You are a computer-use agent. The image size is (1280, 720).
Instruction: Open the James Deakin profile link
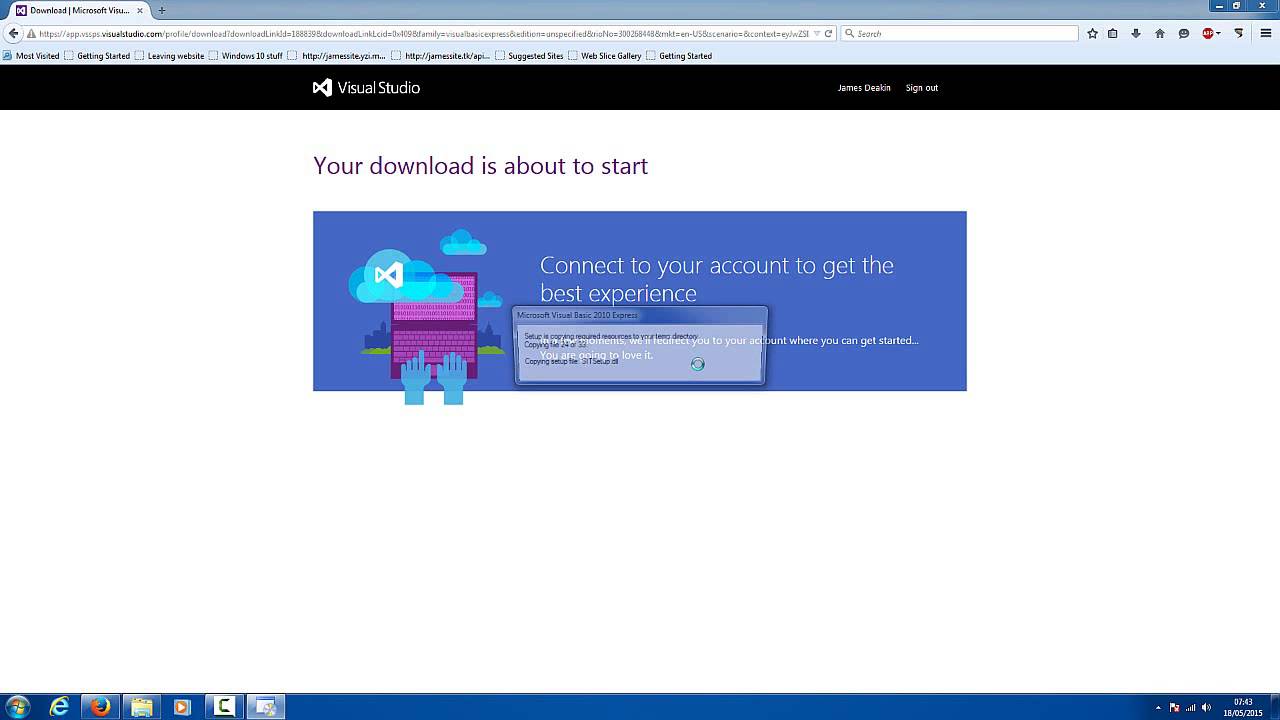[x=864, y=88]
